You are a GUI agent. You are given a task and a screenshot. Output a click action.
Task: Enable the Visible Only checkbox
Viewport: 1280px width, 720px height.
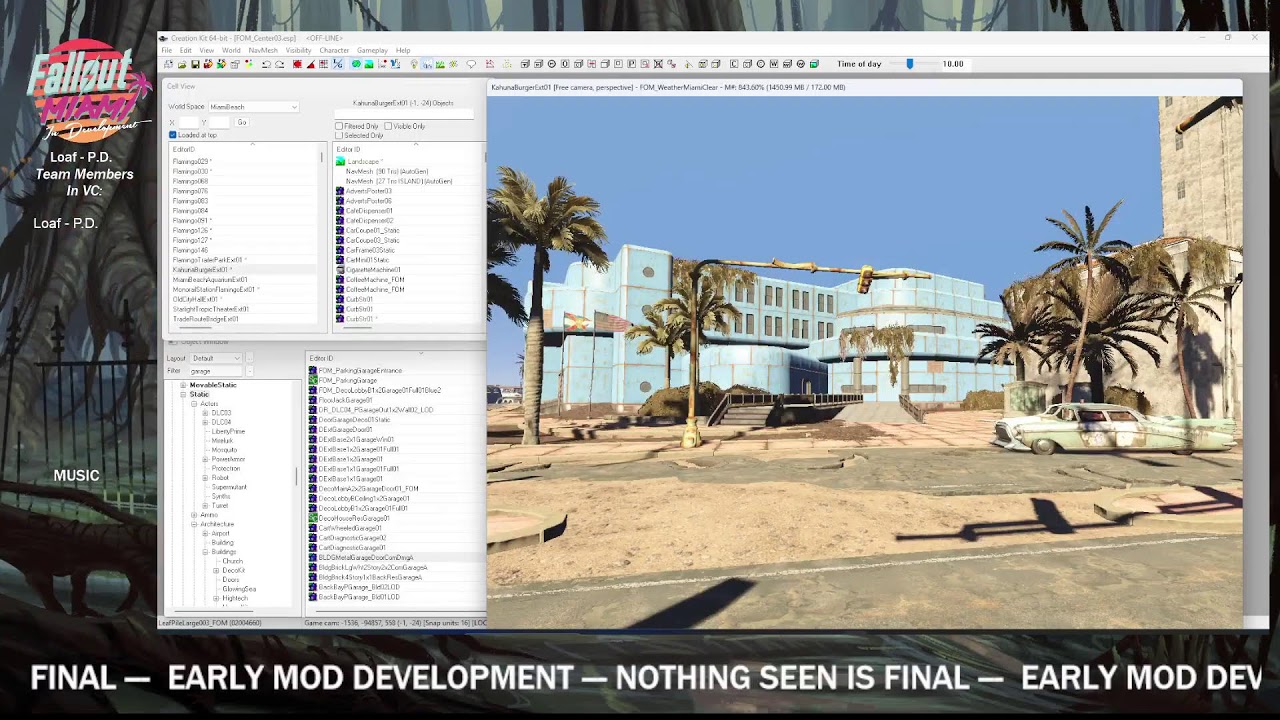(388, 127)
